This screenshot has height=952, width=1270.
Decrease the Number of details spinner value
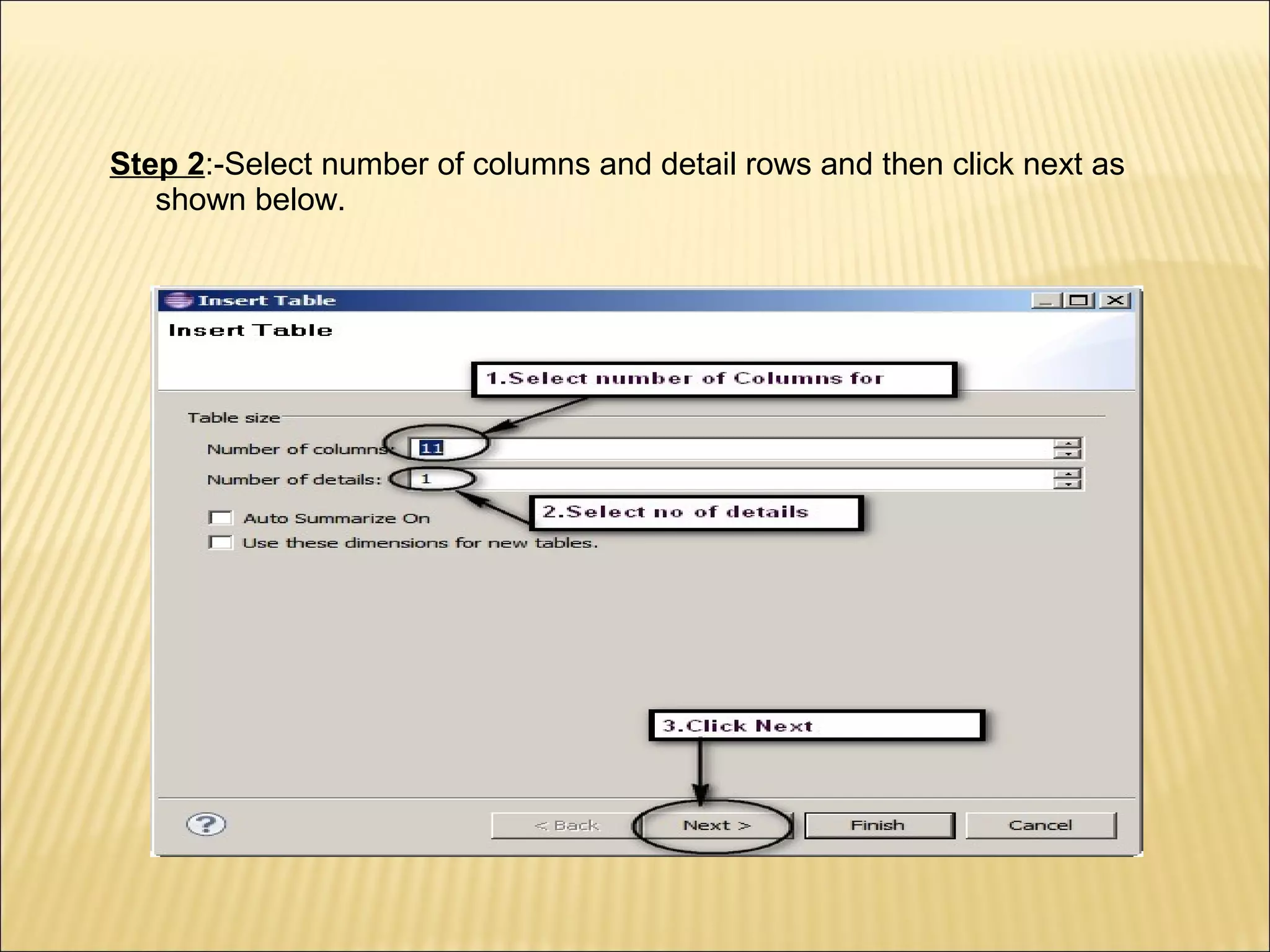pyautogui.click(x=1067, y=485)
